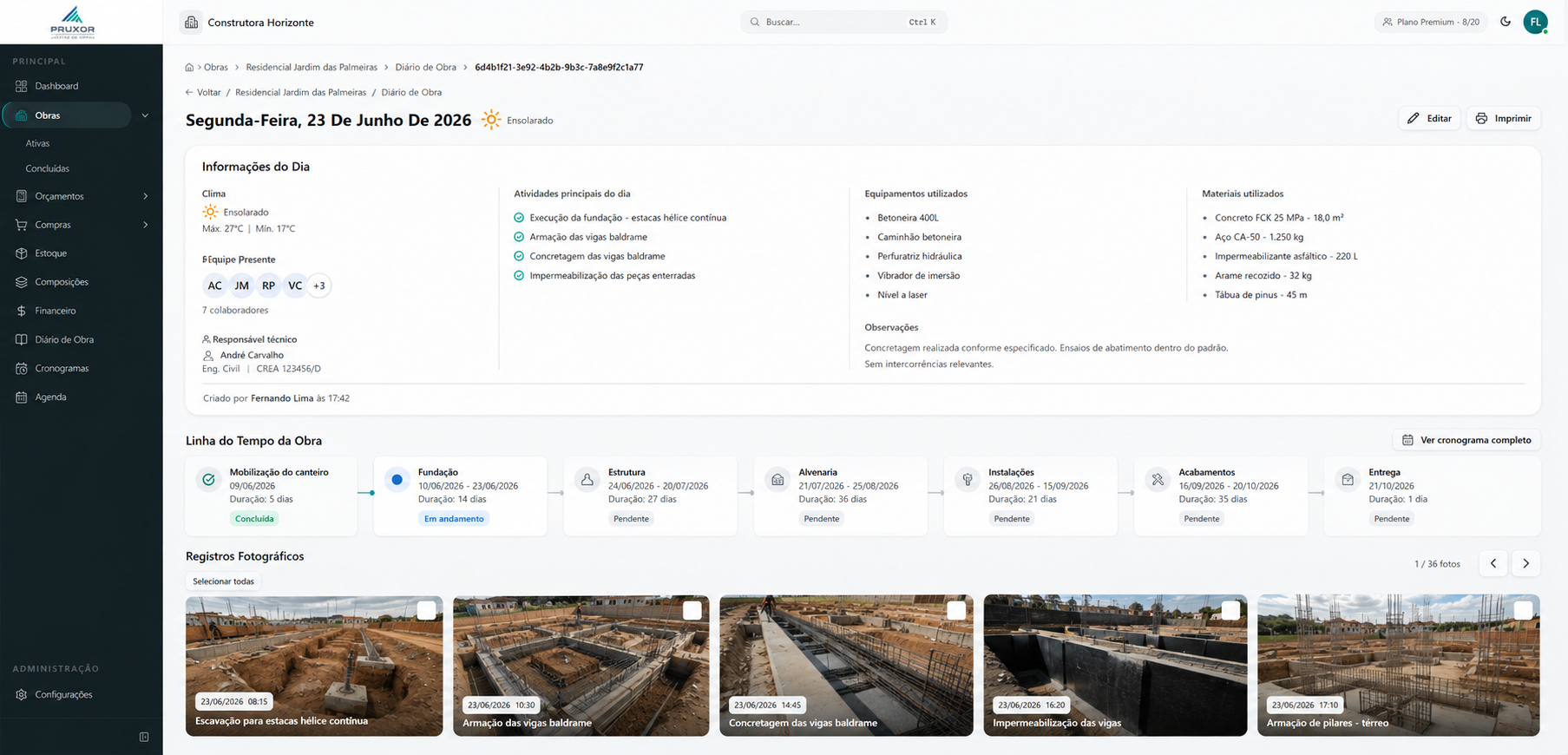
Task: Click the Voltar back link
Action: [x=203, y=92]
